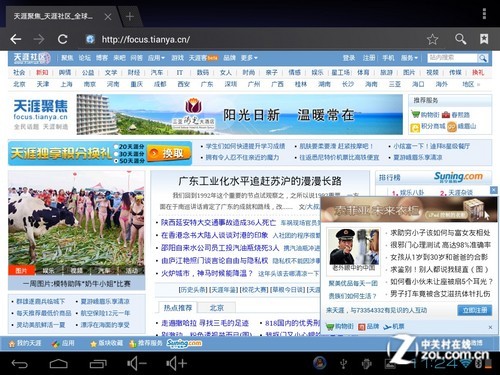The image size is (500, 375).
Task: Switch to the 热点推荐 tab
Action: click(178, 308)
